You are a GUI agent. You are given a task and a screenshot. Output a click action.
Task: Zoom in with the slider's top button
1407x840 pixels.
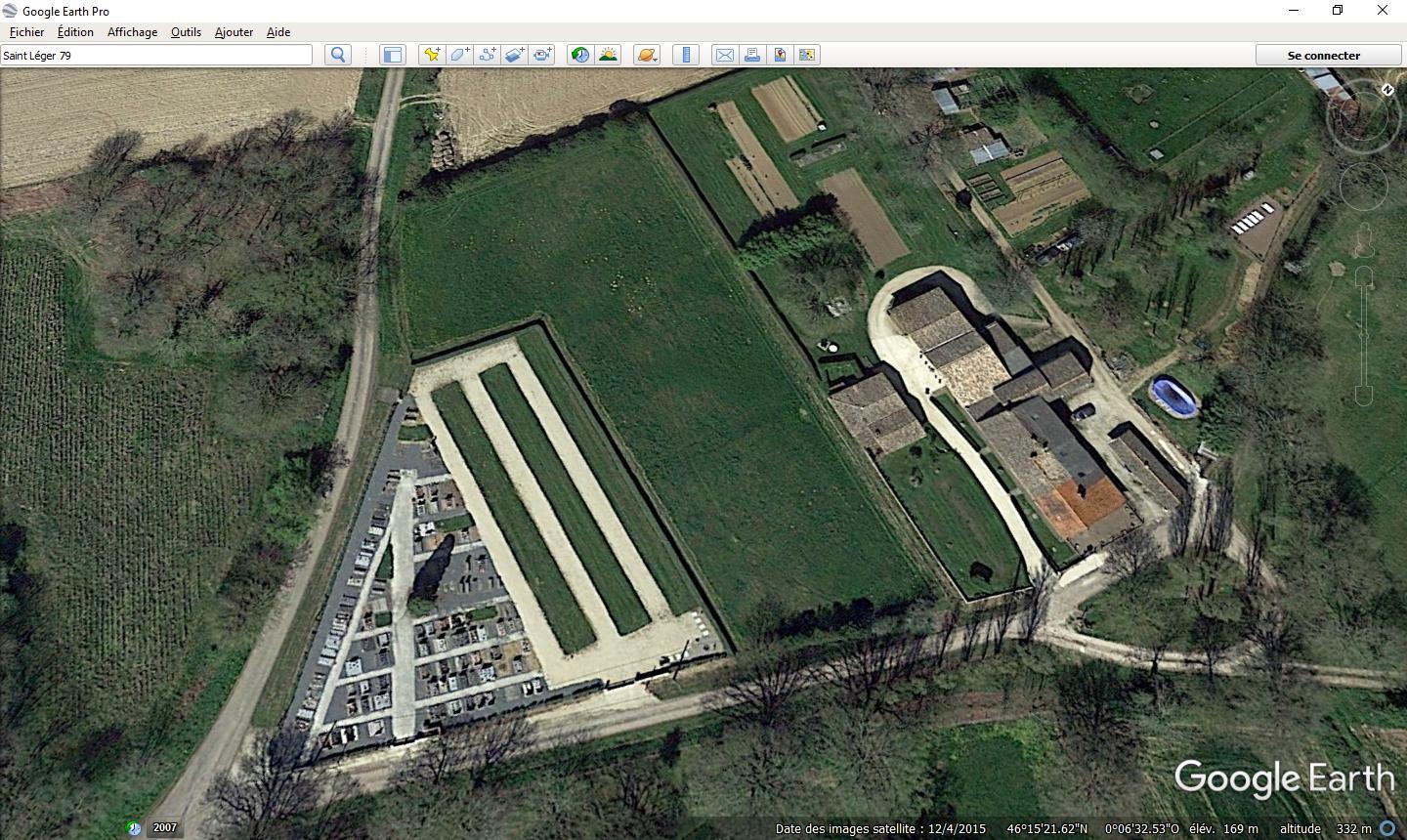(1364, 278)
